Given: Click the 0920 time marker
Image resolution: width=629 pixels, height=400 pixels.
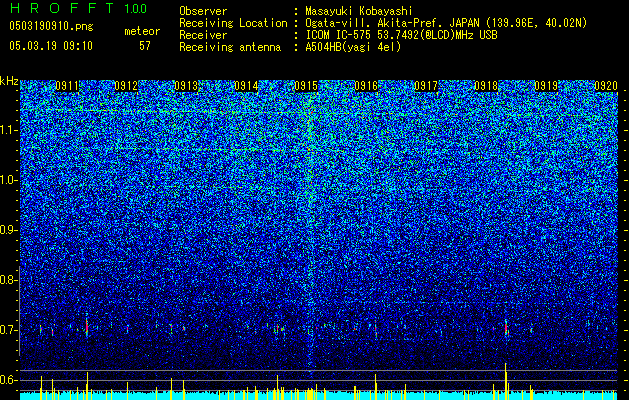Looking at the screenshot, I should tap(606, 86).
